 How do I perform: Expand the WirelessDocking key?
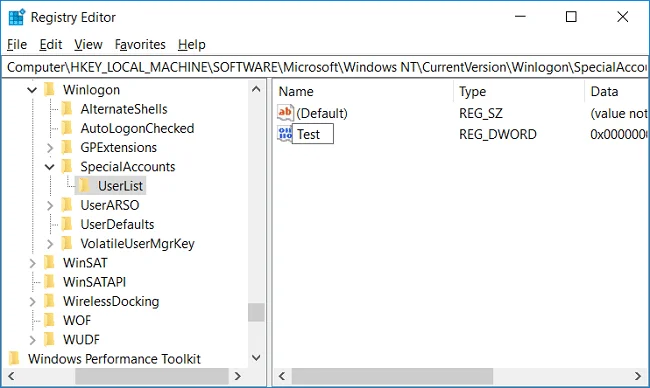tap(32, 301)
